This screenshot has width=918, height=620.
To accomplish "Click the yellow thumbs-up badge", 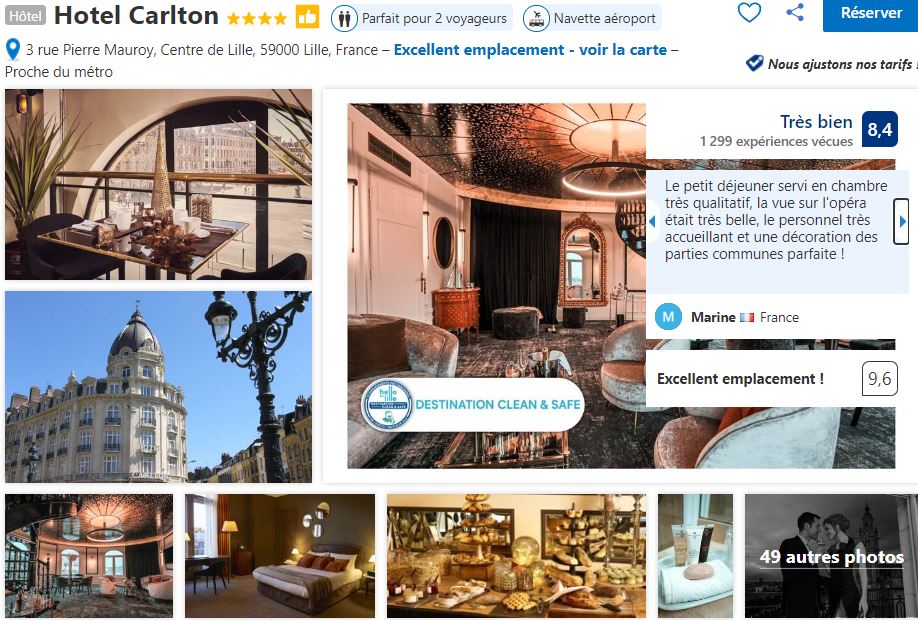I will click(307, 18).
